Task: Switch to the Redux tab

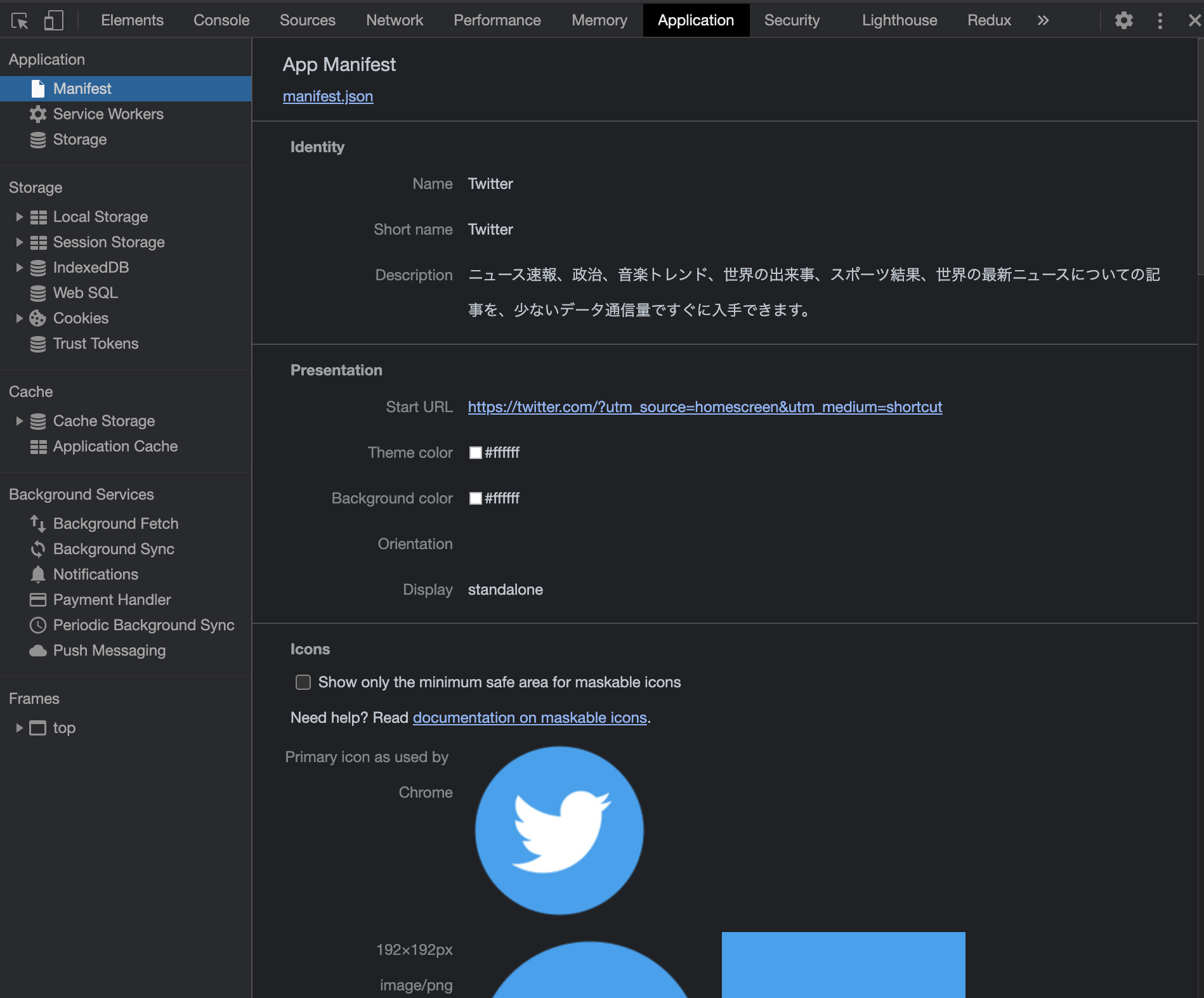Action: pyautogui.click(x=989, y=20)
